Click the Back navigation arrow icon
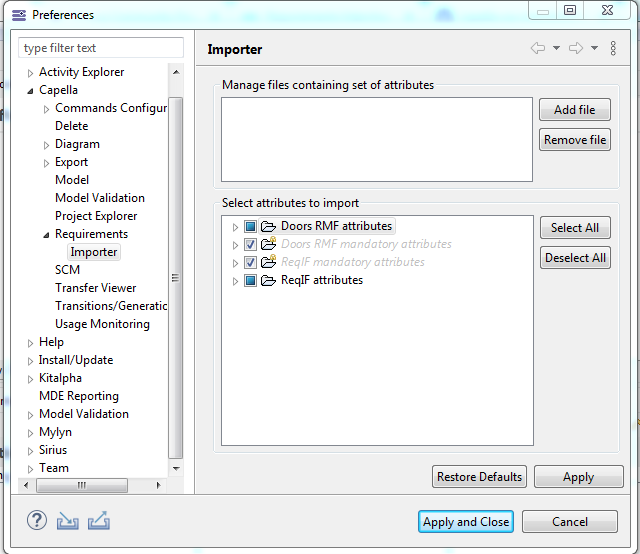The height and width of the screenshot is (554, 640). coord(538,48)
